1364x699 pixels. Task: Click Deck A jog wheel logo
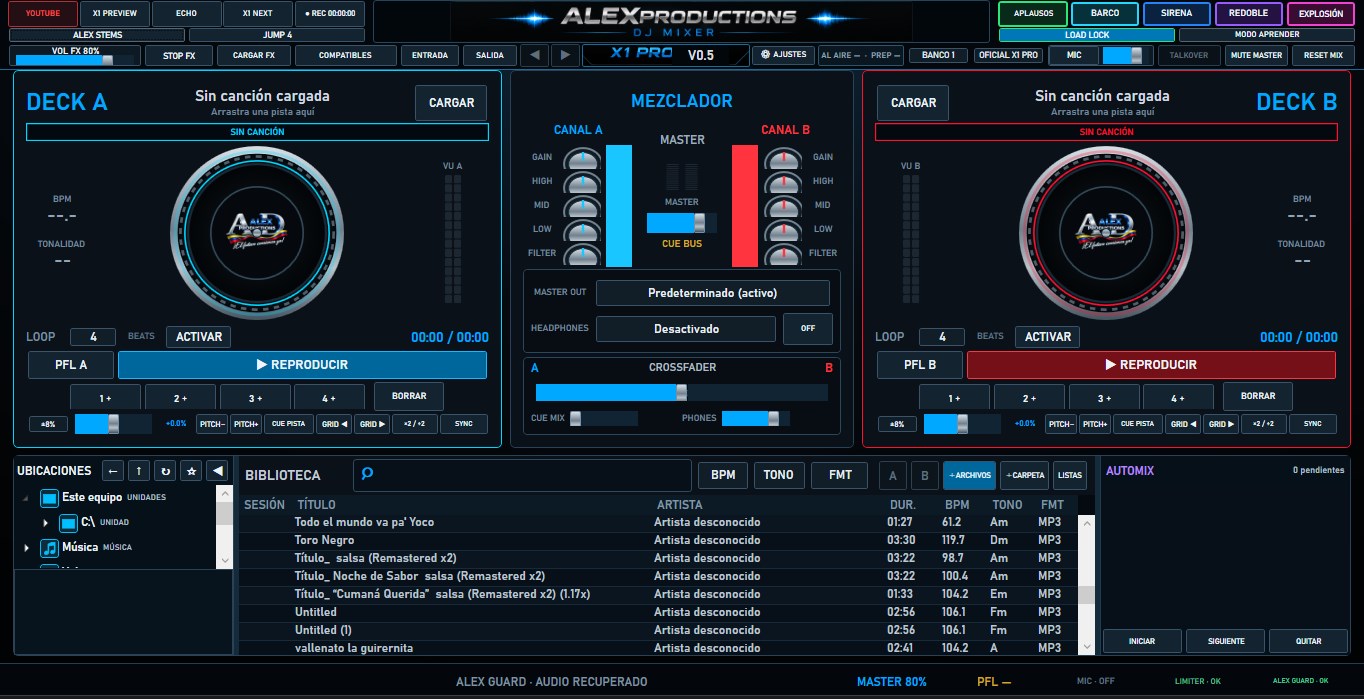(x=255, y=231)
